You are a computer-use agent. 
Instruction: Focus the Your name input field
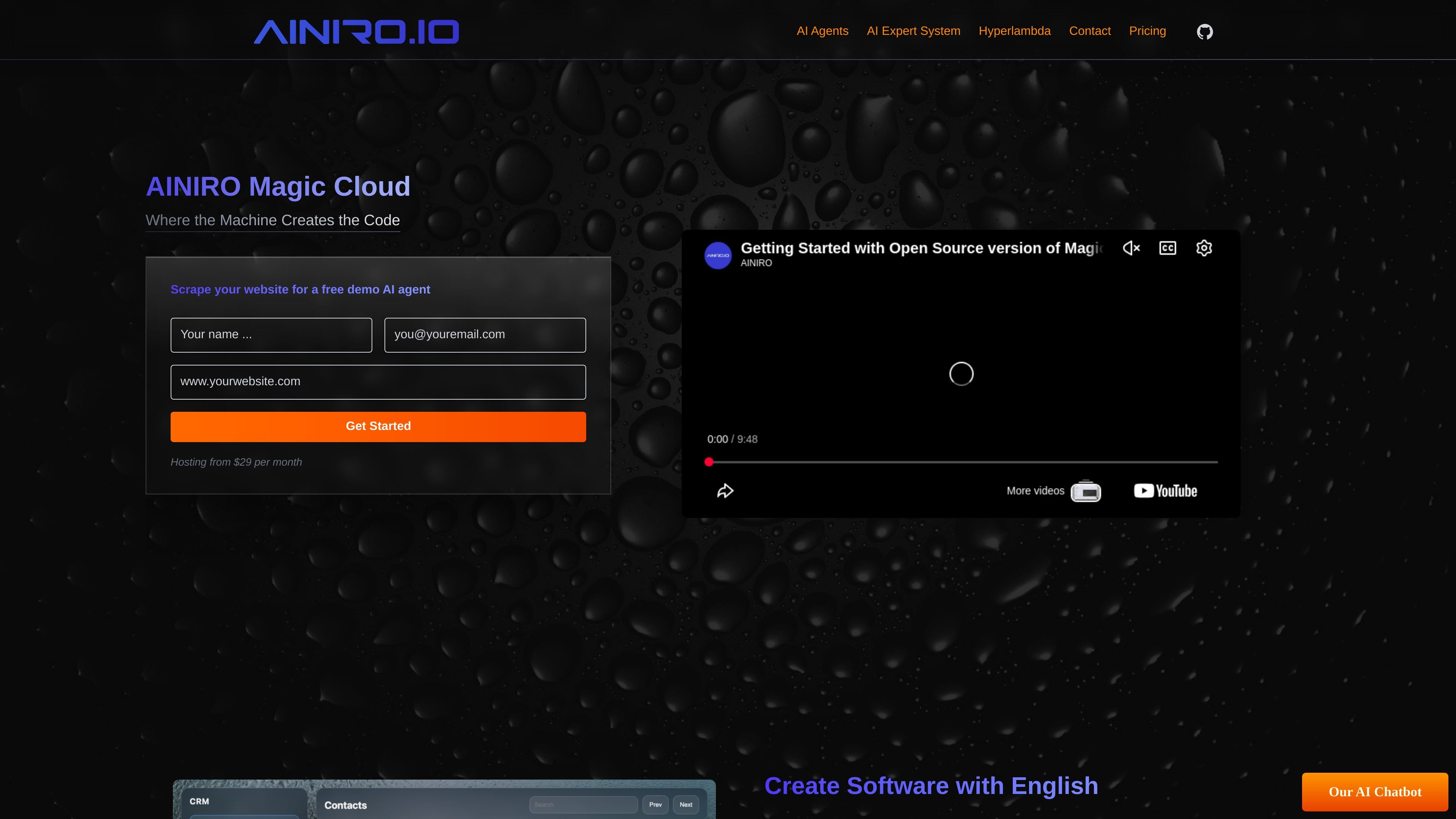click(x=271, y=334)
